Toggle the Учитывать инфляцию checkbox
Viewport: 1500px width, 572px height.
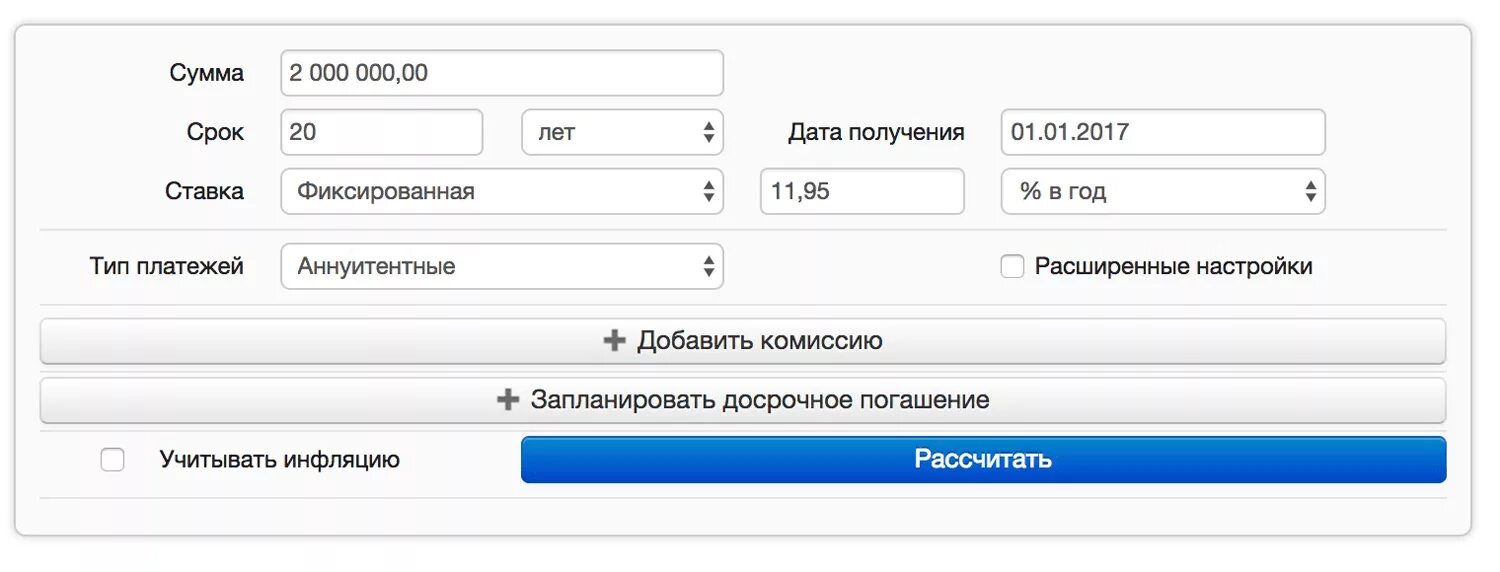(113, 460)
